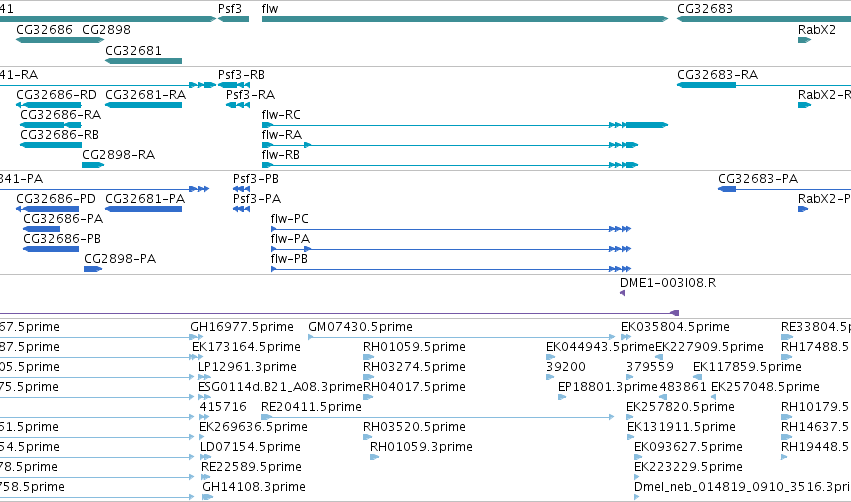851x502 pixels.
Task: Click protein label CG2898-PA
Action: point(120,259)
